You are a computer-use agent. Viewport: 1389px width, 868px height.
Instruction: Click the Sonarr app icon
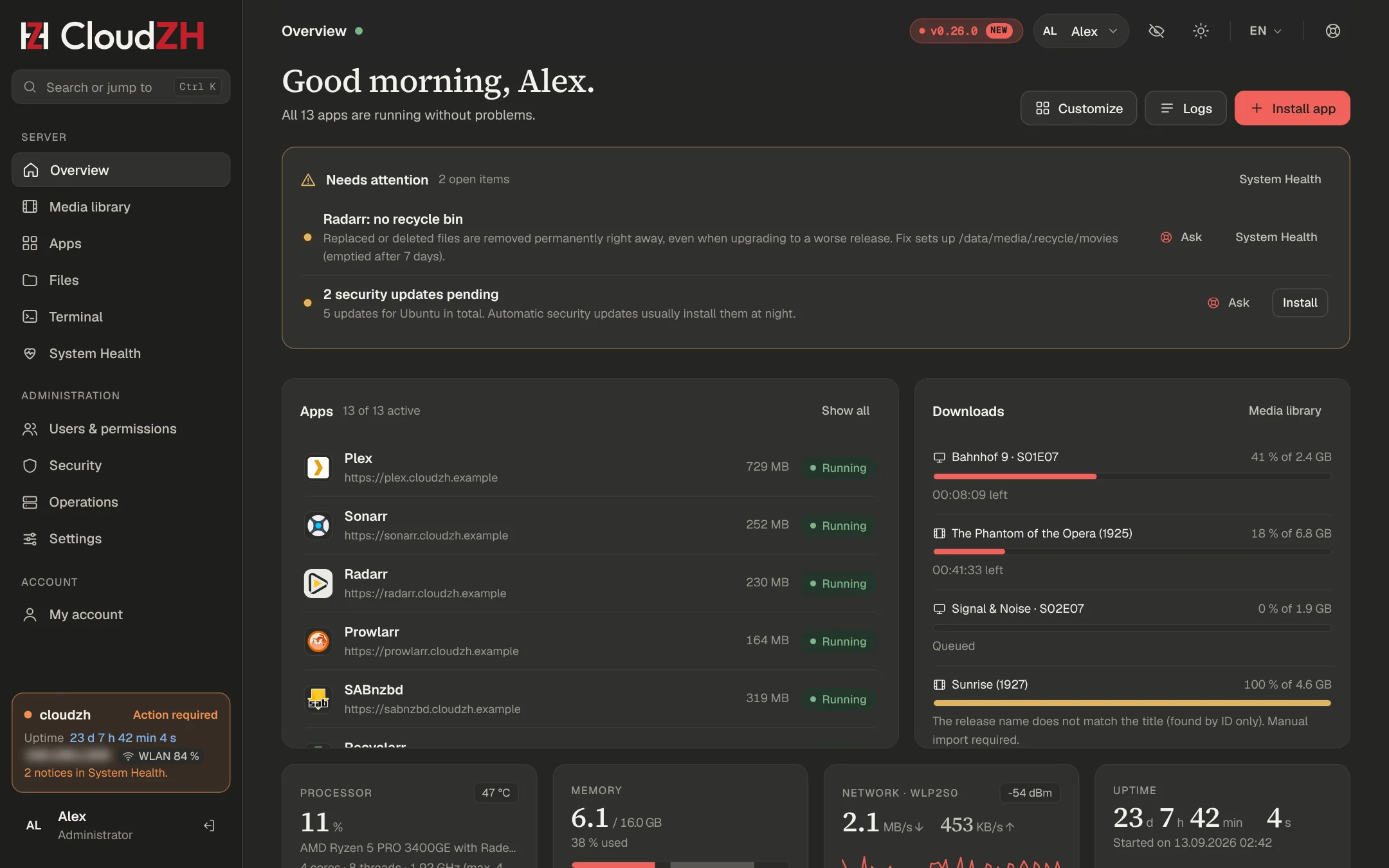318,525
